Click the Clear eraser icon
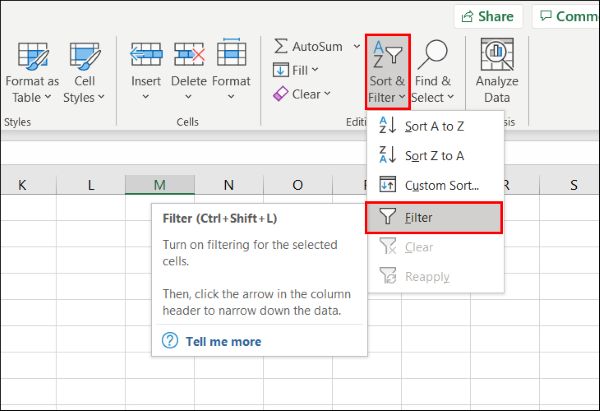 pyautogui.click(x=280, y=94)
